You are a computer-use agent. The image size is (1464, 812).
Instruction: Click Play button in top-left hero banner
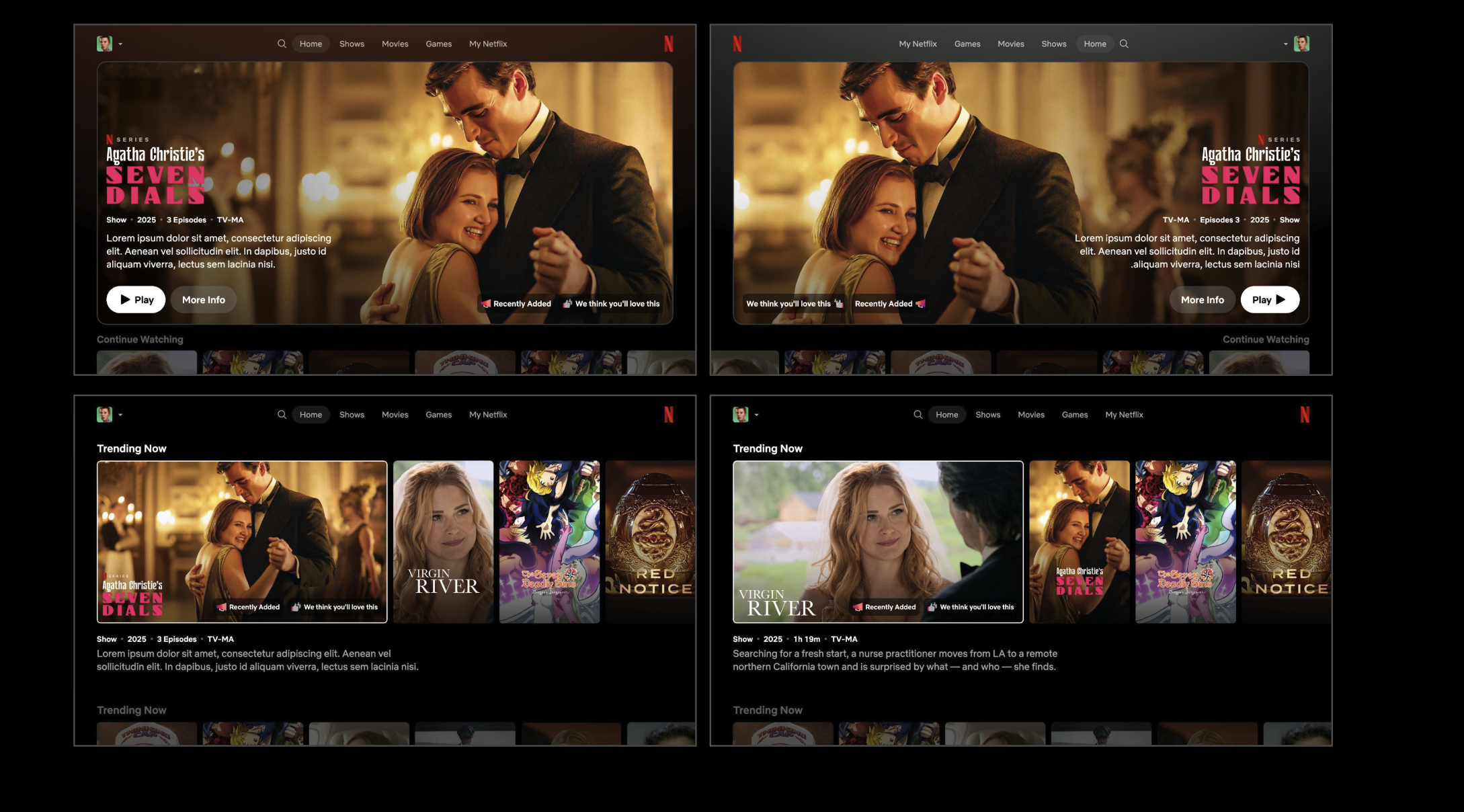(136, 300)
